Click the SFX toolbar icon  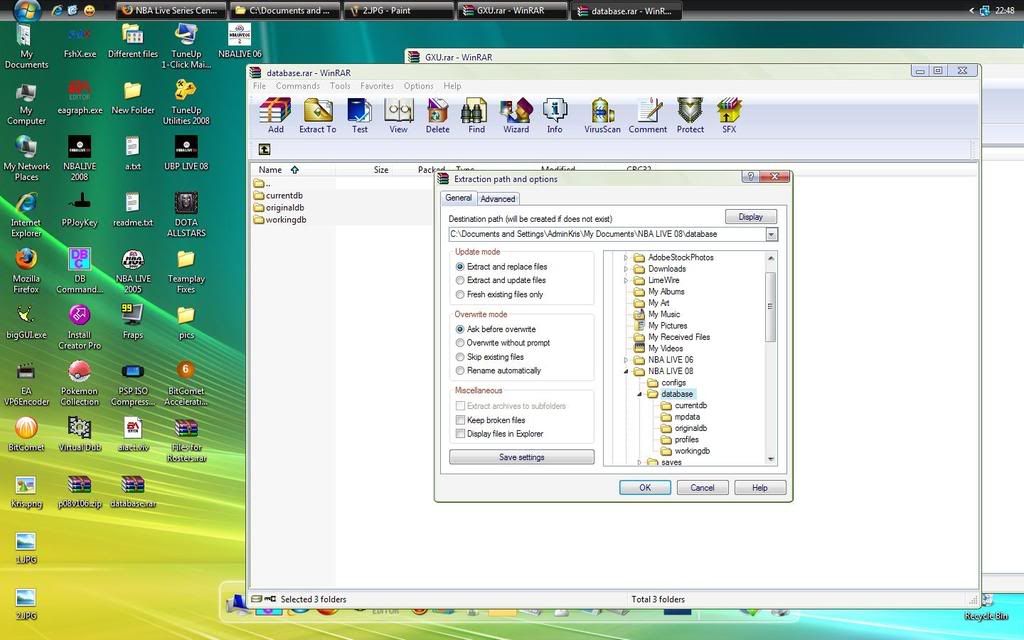[x=729, y=116]
